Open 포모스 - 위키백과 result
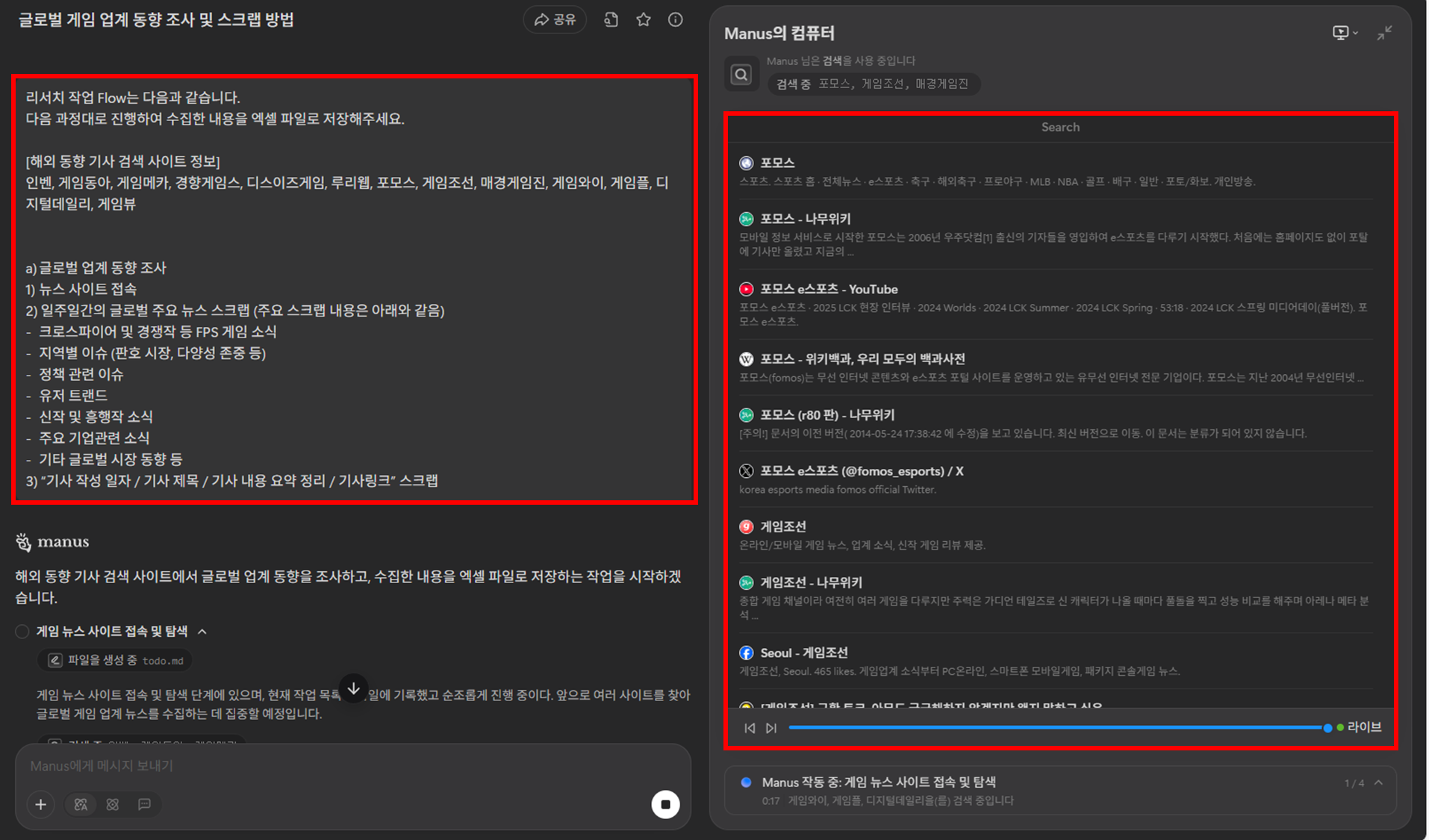This screenshot has height=840, width=1429. (x=862, y=359)
